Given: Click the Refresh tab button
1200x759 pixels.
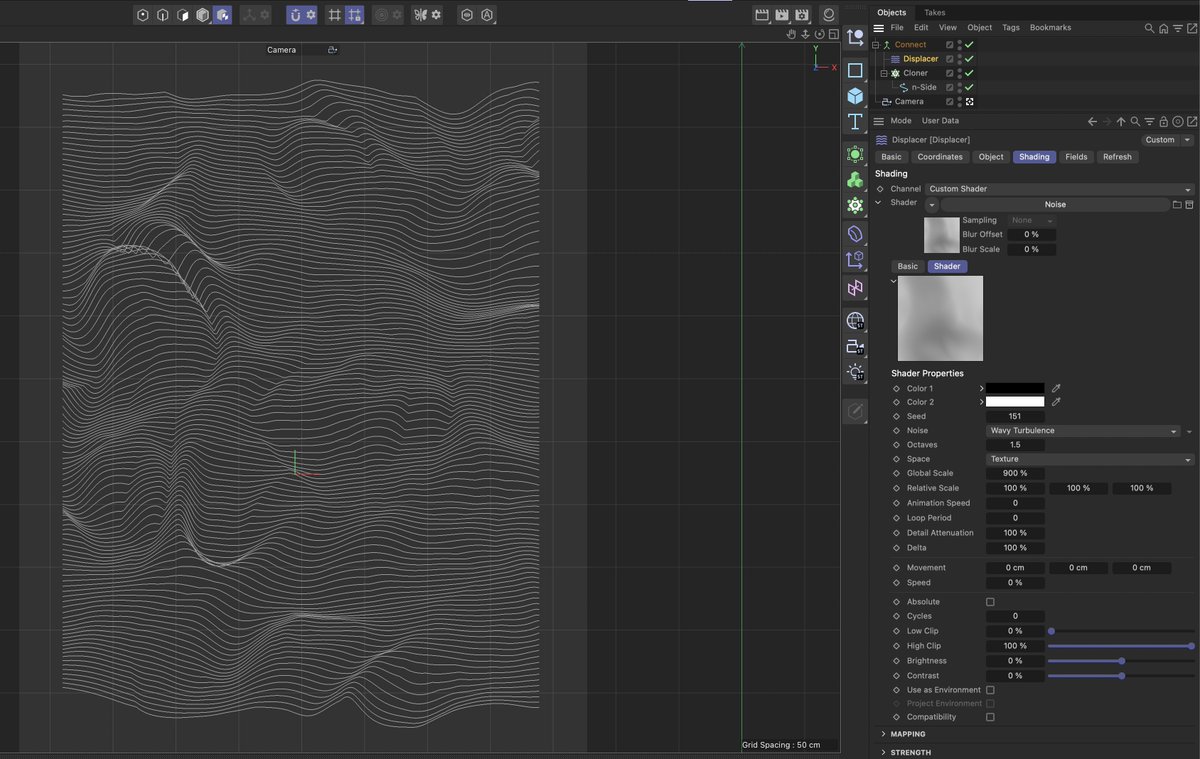Looking at the screenshot, I should click(1117, 157).
